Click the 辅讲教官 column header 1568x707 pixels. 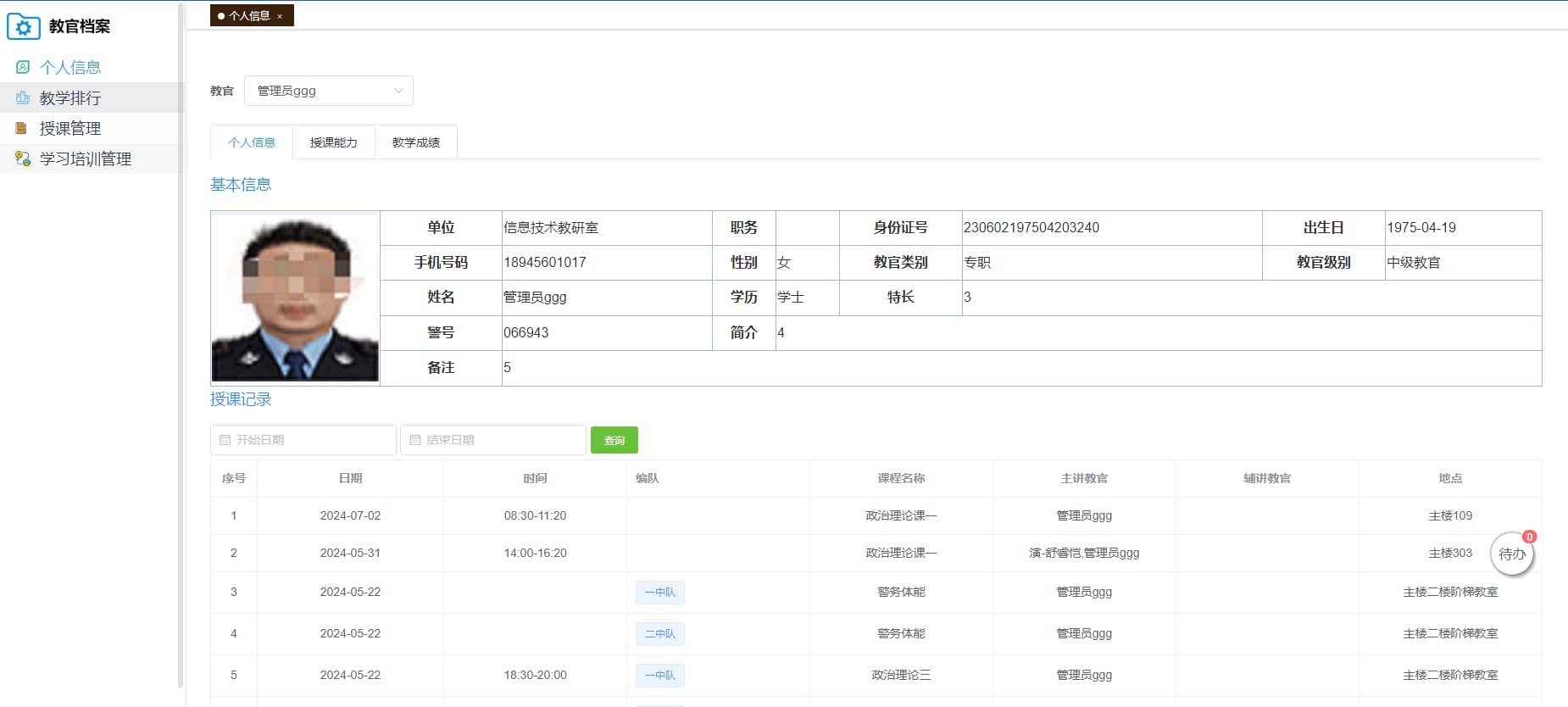1267,478
